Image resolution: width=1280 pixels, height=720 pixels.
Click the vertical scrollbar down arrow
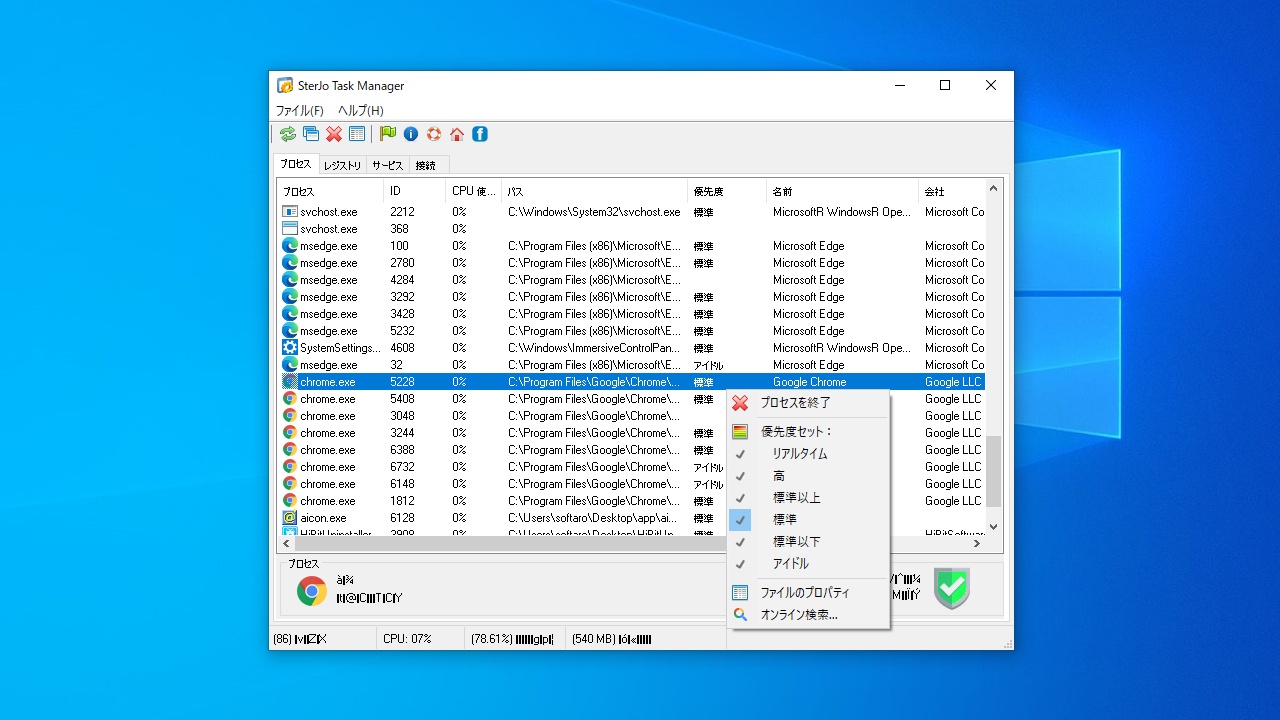(994, 527)
